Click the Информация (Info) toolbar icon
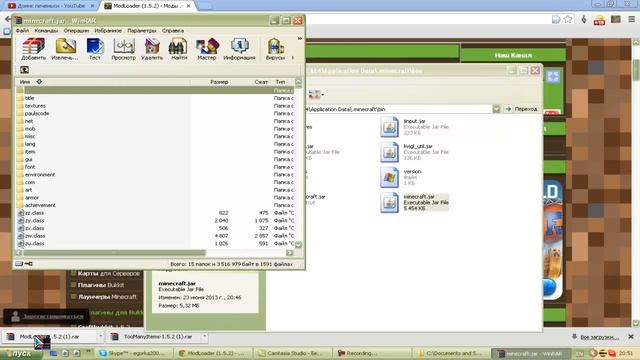 [x=239, y=49]
